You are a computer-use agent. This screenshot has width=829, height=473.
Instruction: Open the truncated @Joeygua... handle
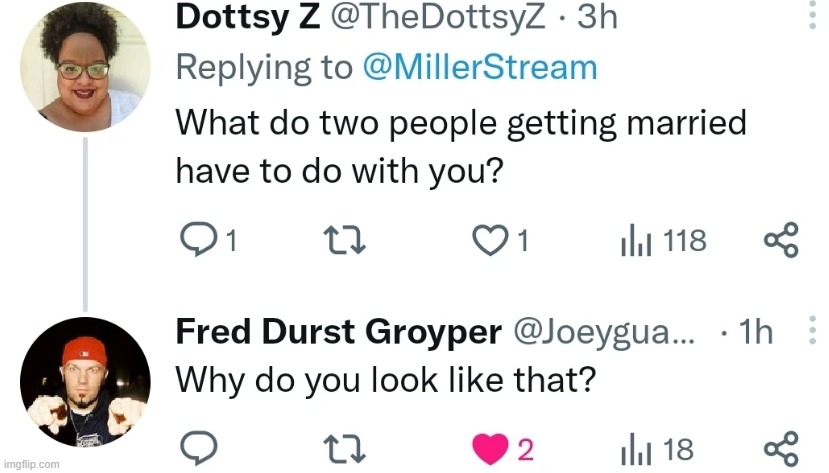click(x=604, y=333)
